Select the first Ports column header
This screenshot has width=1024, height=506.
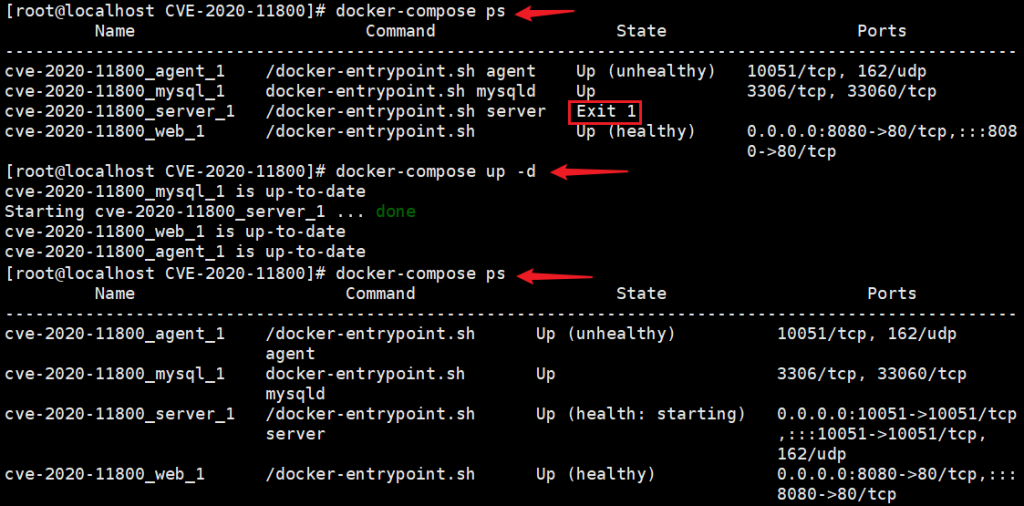click(882, 31)
